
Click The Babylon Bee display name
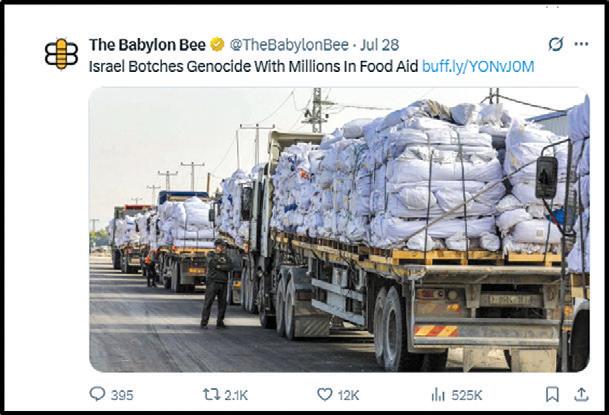tap(147, 45)
